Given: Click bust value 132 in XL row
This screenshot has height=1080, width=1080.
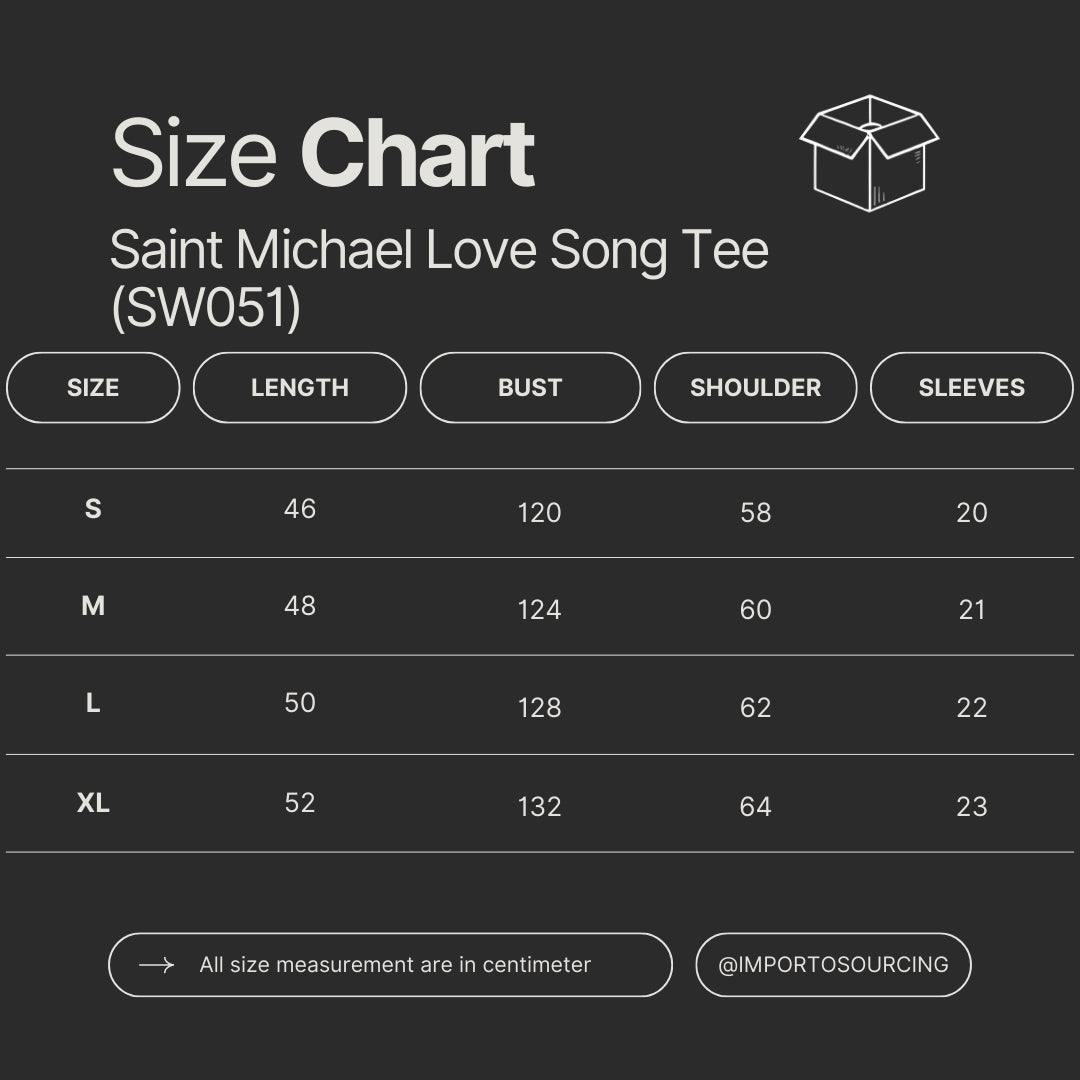Looking at the screenshot, I should [539, 807].
